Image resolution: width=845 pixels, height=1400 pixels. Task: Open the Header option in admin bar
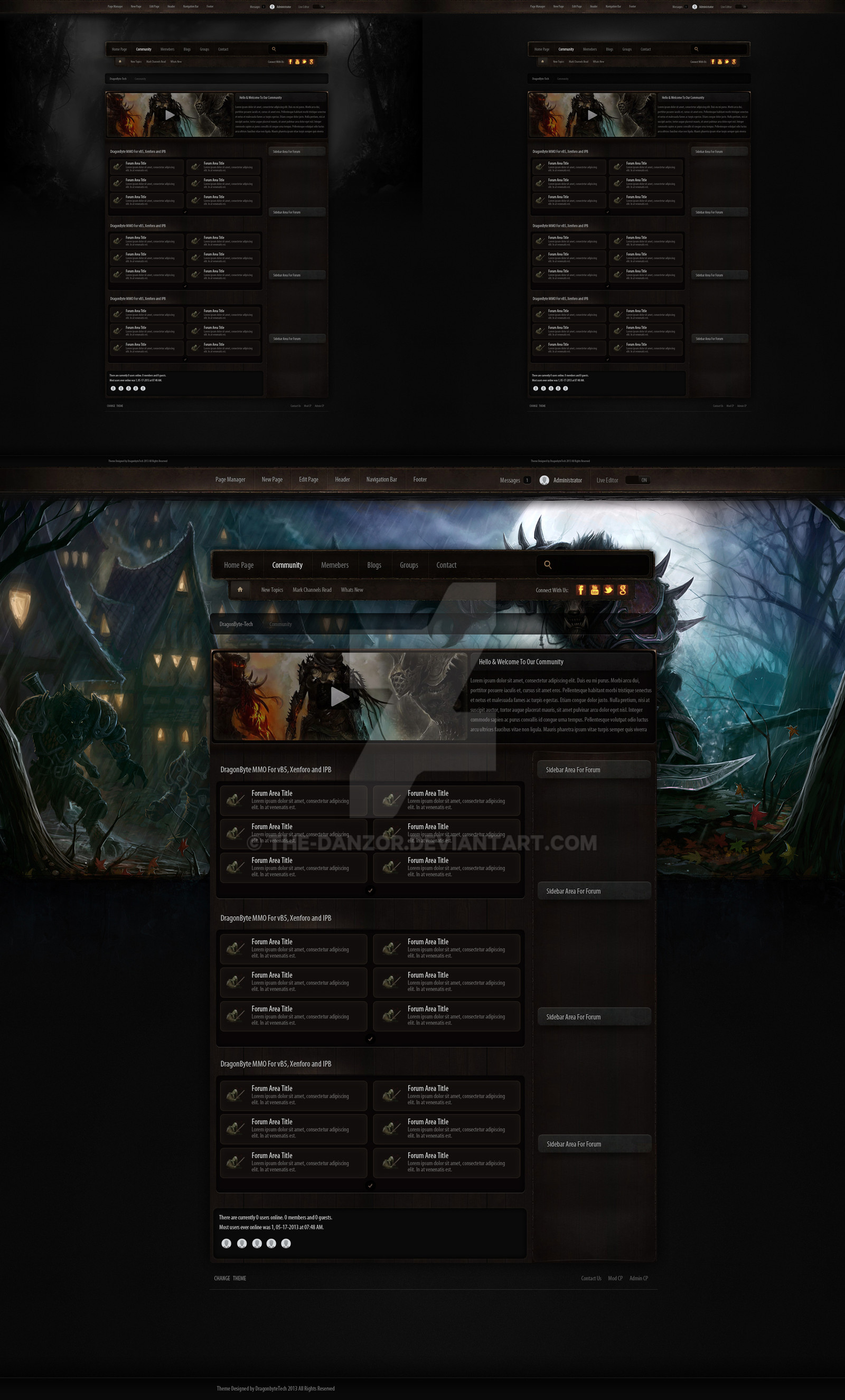pyautogui.click(x=342, y=479)
